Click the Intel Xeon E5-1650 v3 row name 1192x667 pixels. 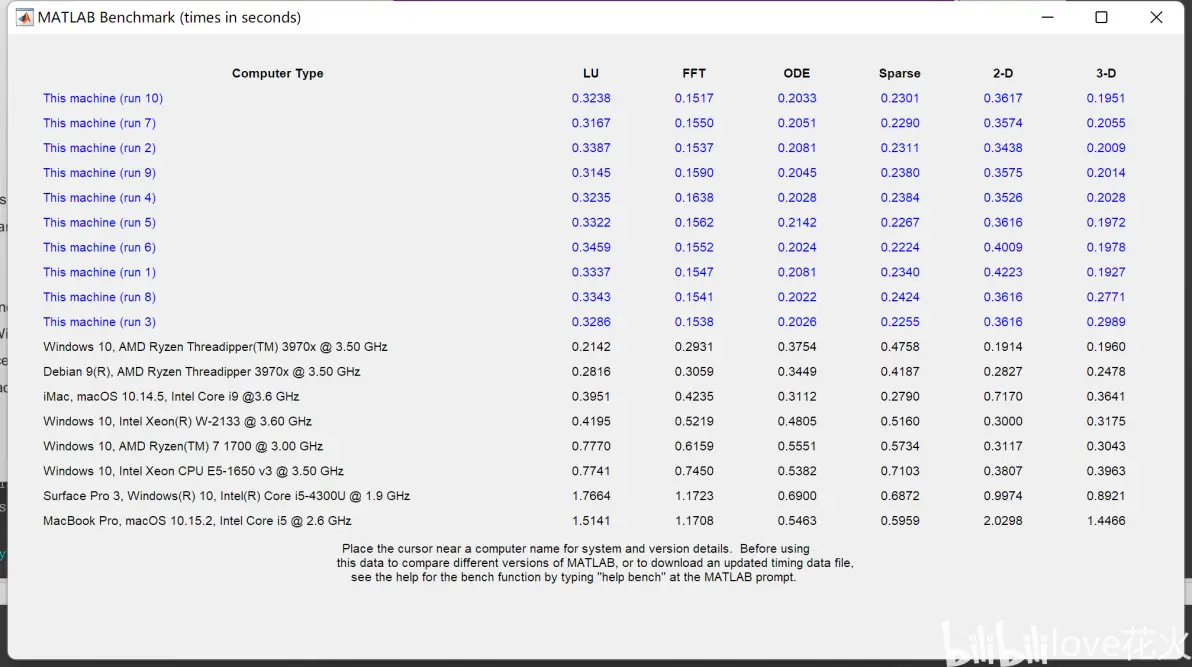coord(193,471)
